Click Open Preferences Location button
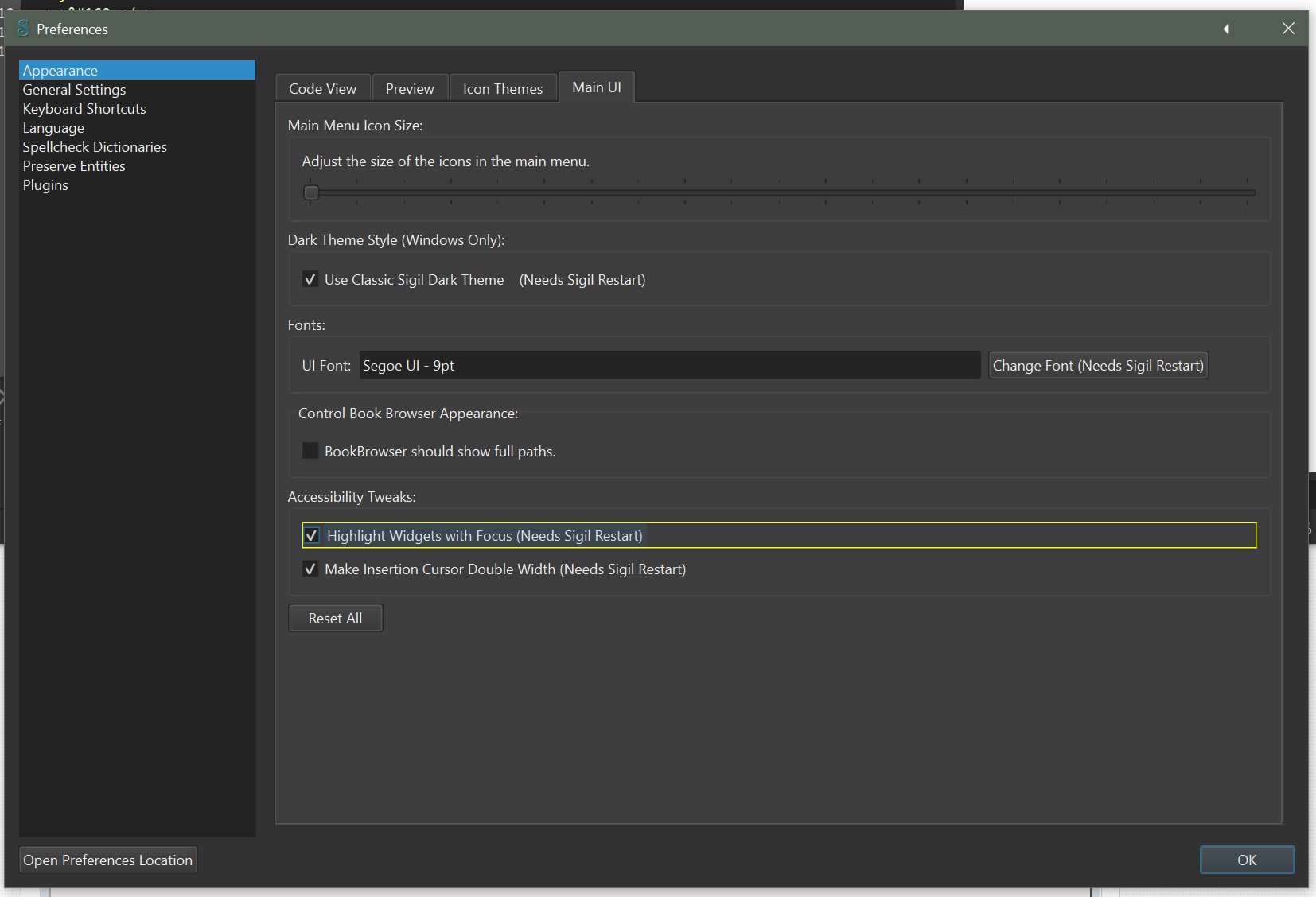 coord(108,860)
